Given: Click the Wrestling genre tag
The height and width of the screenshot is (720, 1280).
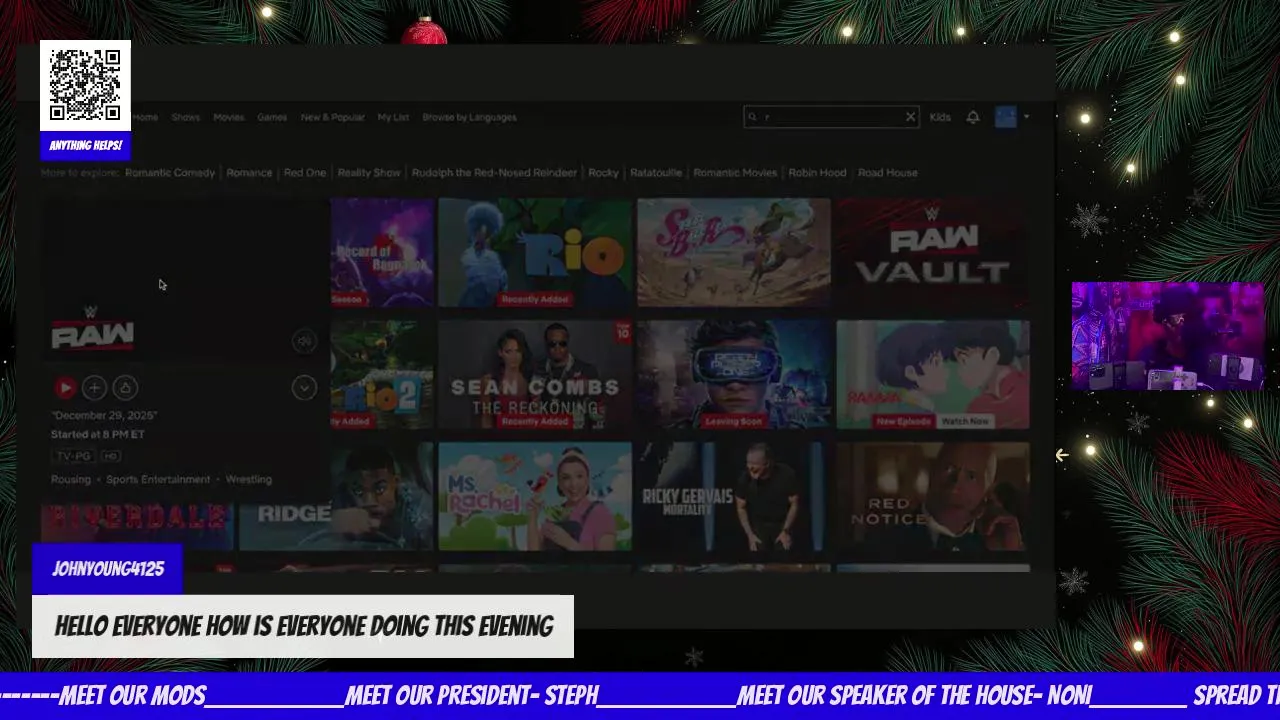Looking at the screenshot, I should 249,479.
